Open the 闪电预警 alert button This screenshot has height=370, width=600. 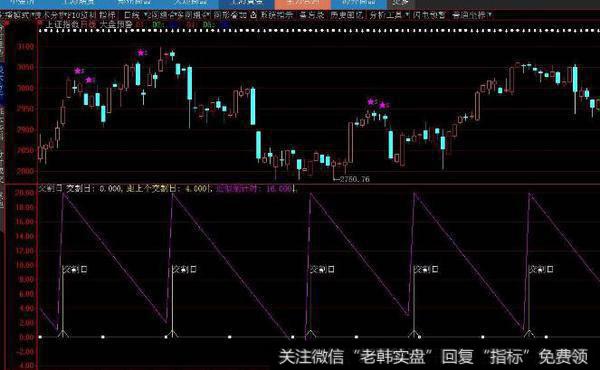pos(429,15)
